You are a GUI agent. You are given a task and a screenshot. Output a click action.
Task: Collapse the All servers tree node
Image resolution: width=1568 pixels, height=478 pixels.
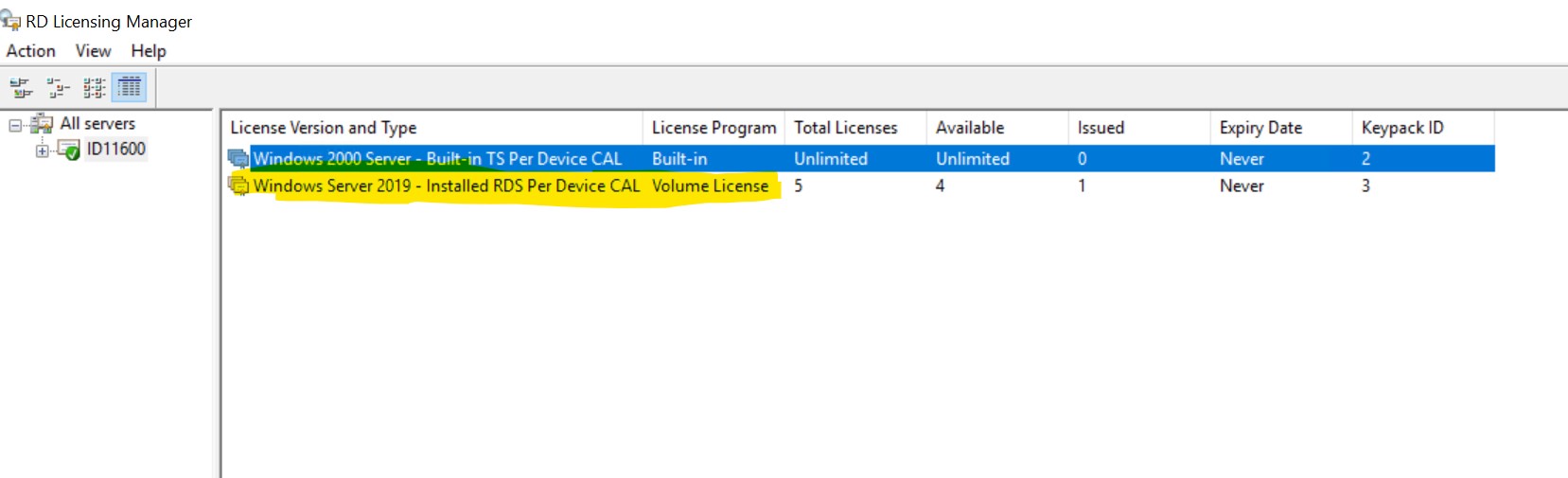(15, 125)
